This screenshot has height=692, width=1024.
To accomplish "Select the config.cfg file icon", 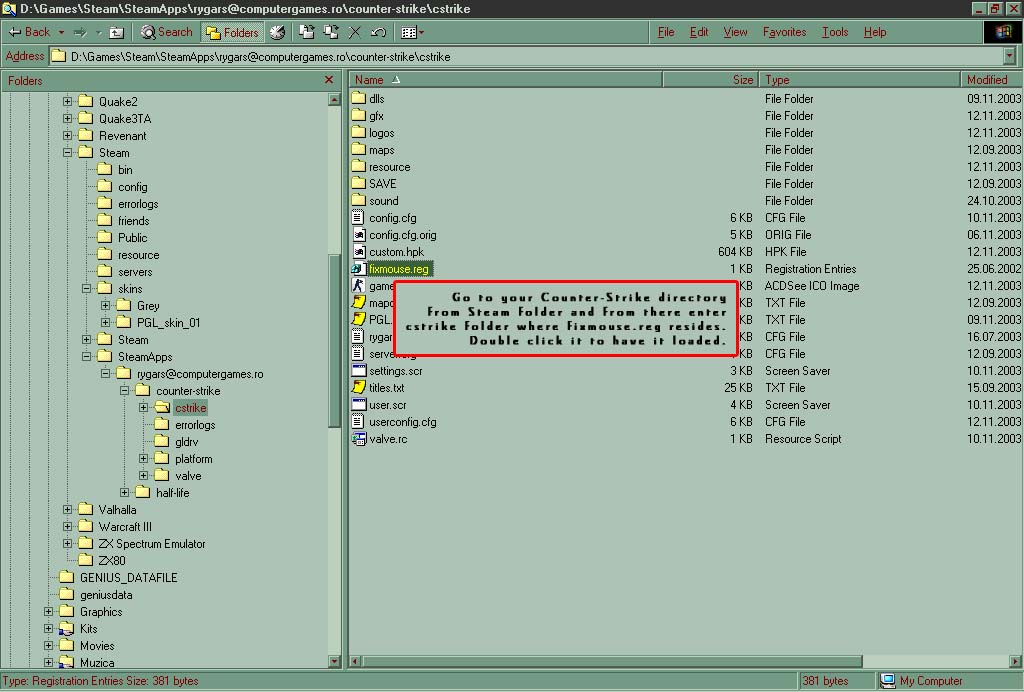I will pos(358,217).
